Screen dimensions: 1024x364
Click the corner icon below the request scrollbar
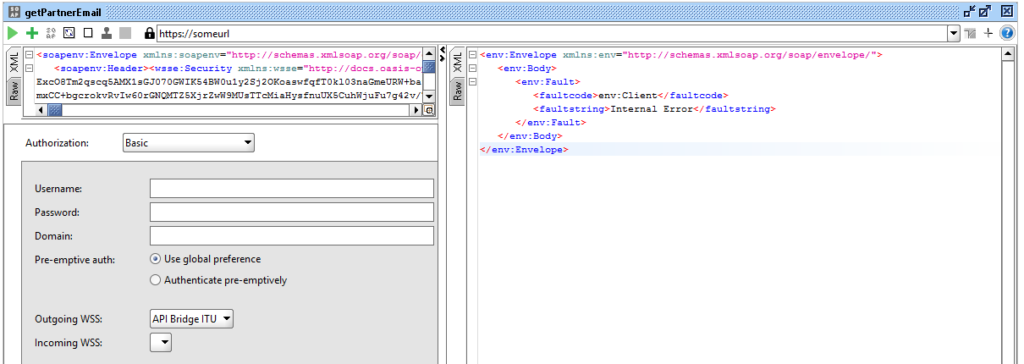point(430,110)
